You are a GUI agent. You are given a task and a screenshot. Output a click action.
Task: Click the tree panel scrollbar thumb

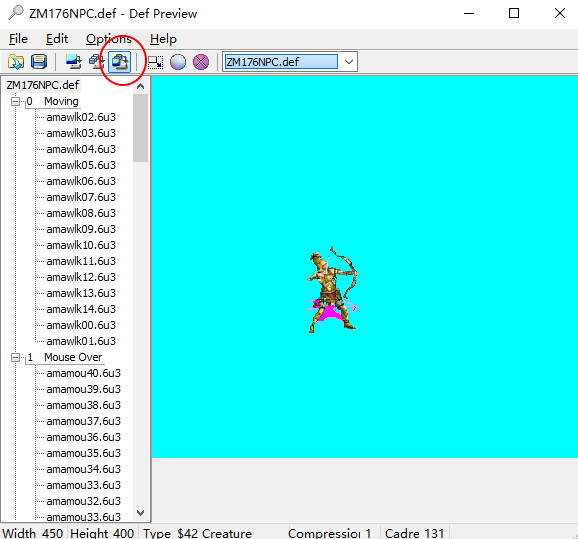(x=140, y=128)
